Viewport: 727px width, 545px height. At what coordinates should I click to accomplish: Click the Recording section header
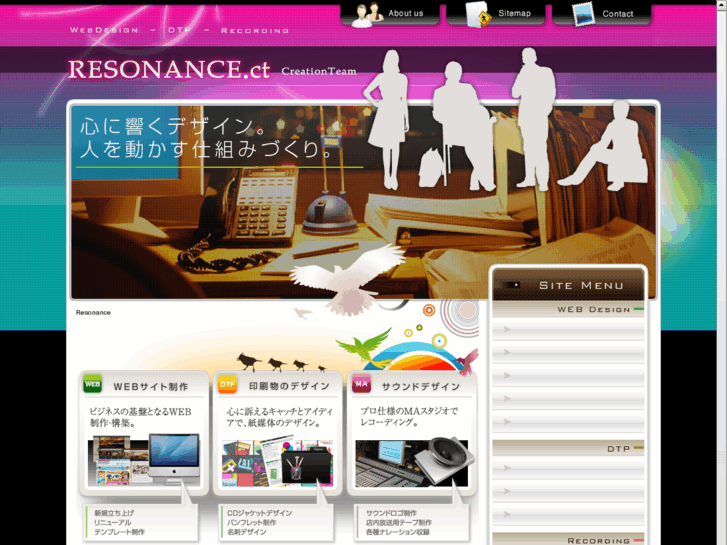598,541
